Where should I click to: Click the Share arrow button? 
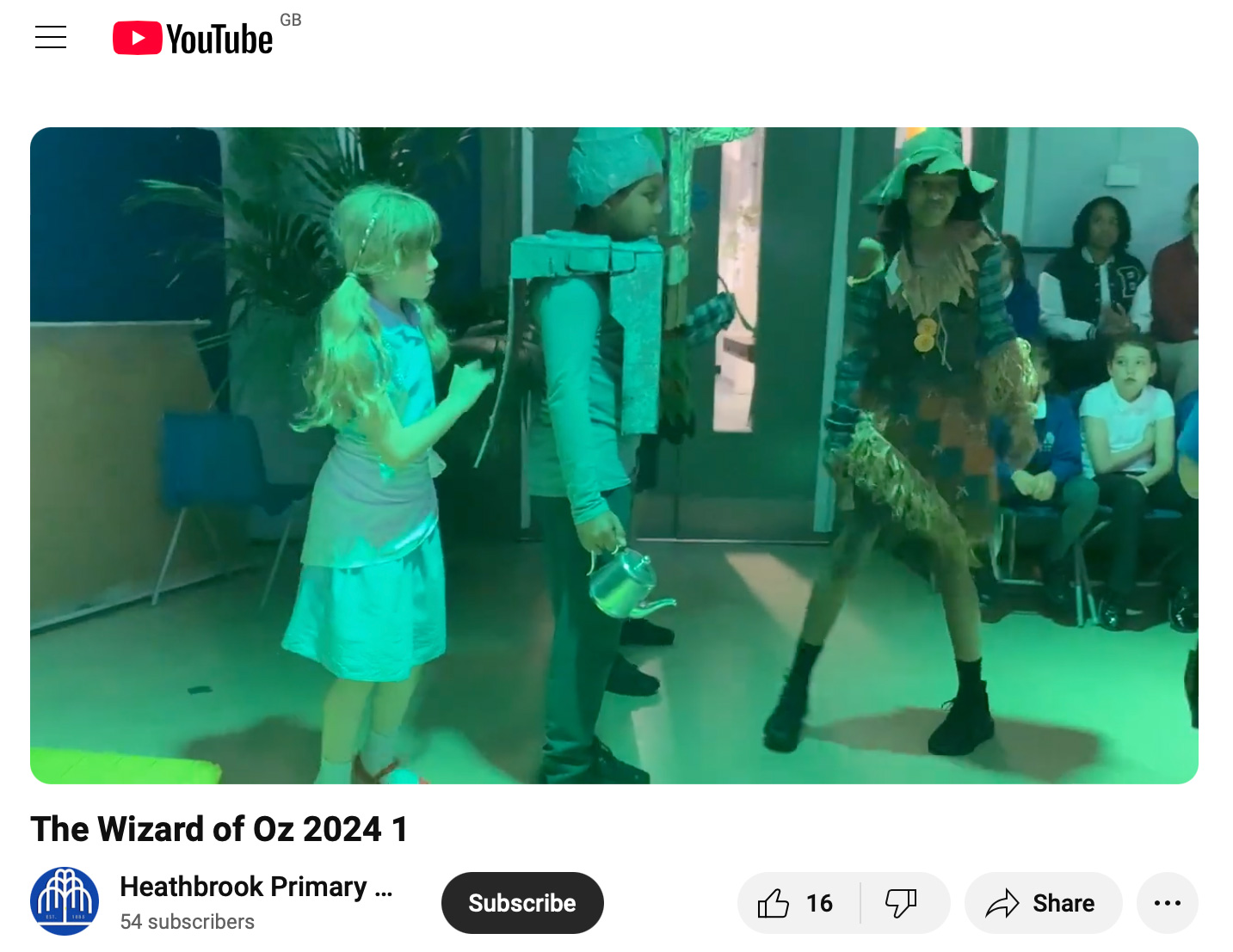[x=1043, y=903]
